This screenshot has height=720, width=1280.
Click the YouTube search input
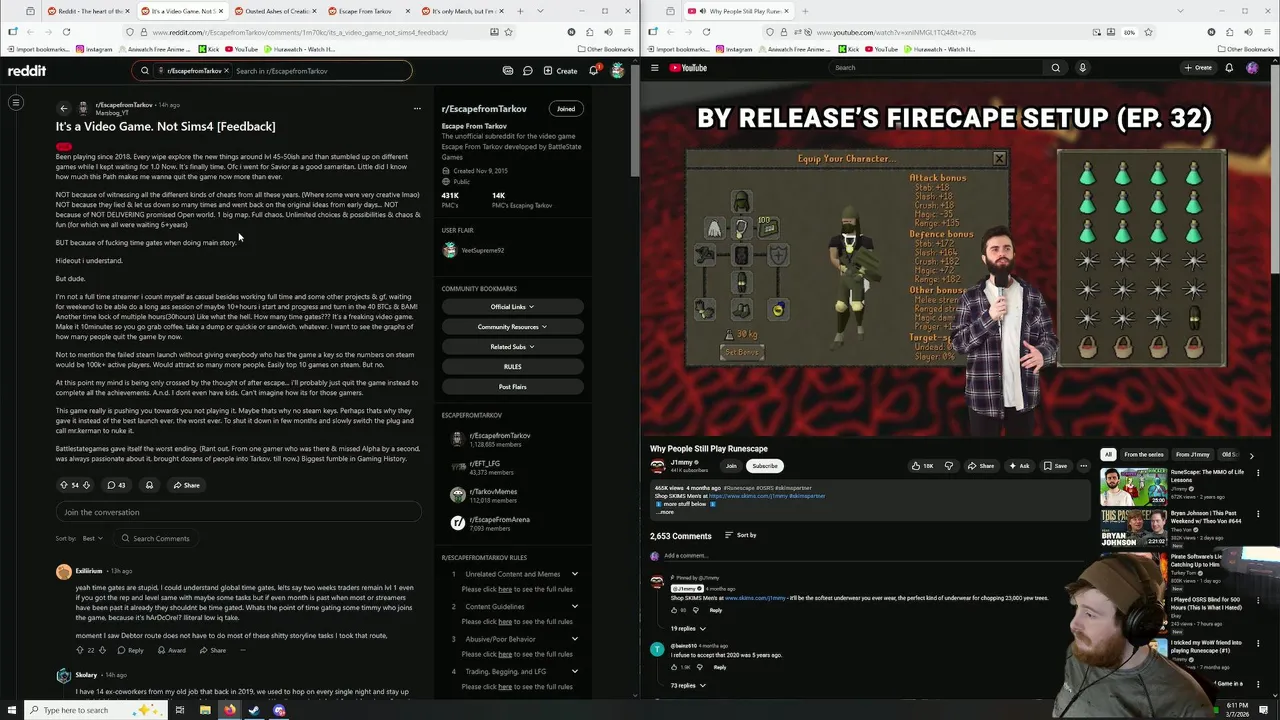pos(935,68)
